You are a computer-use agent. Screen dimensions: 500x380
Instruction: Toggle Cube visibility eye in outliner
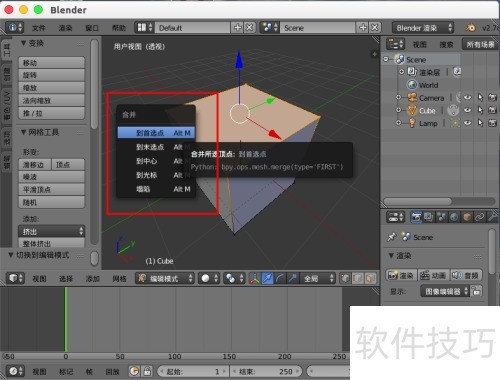click(467, 110)
